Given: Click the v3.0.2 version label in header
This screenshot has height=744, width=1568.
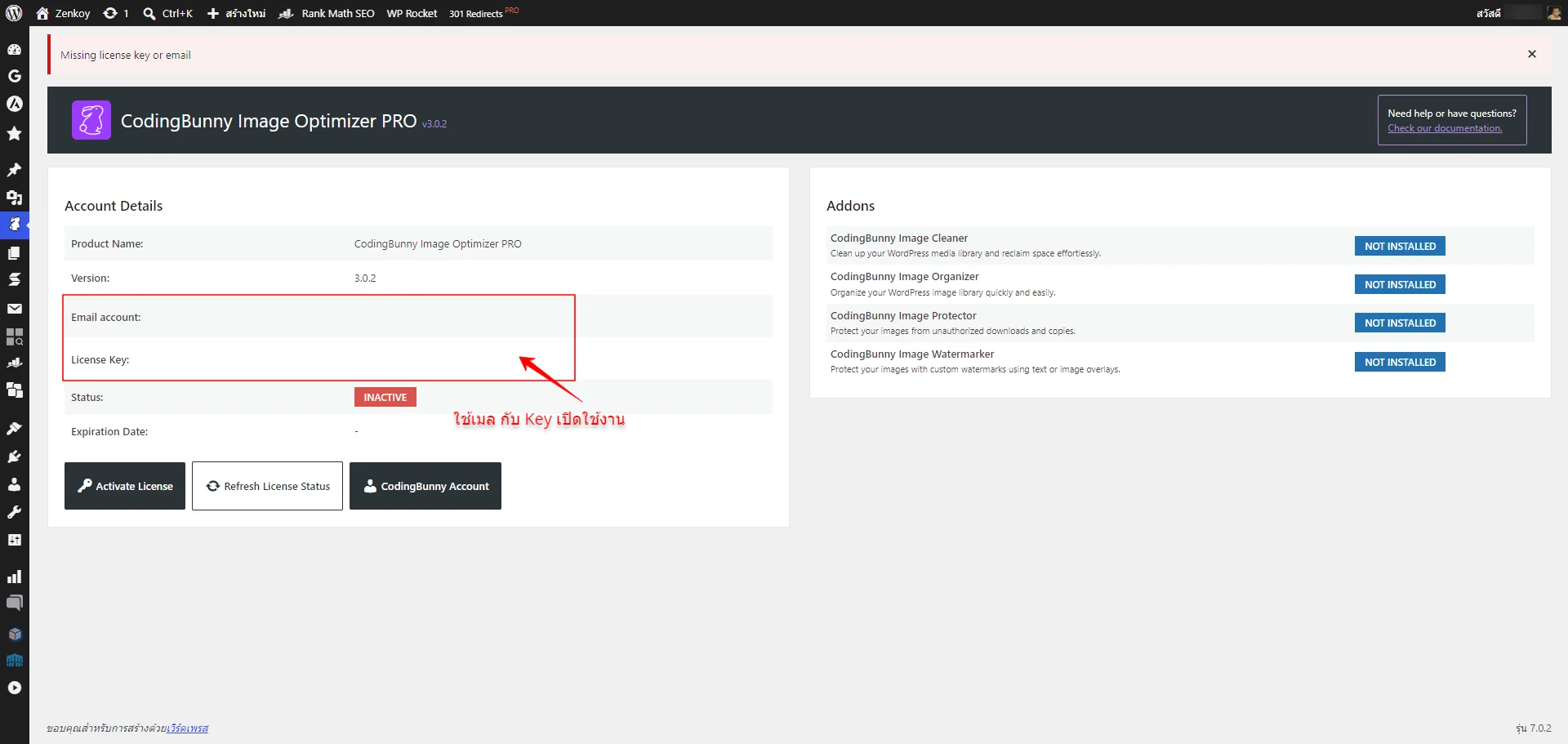Looking at the screenshot, I should [x=434, y=124].
